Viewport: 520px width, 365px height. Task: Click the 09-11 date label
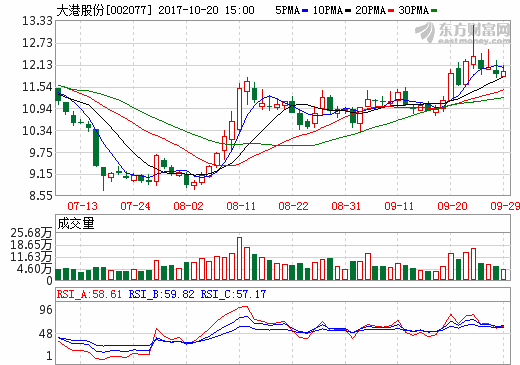click(x=399, y=206)
